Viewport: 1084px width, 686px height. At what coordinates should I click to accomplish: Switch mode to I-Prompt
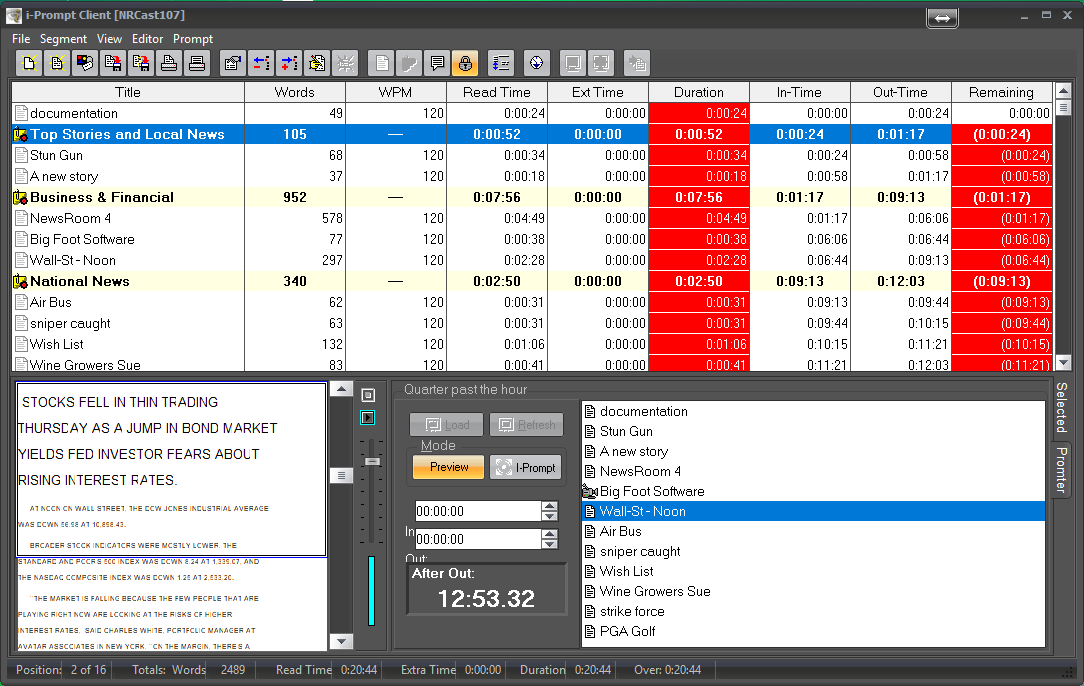tap(526, 467)
